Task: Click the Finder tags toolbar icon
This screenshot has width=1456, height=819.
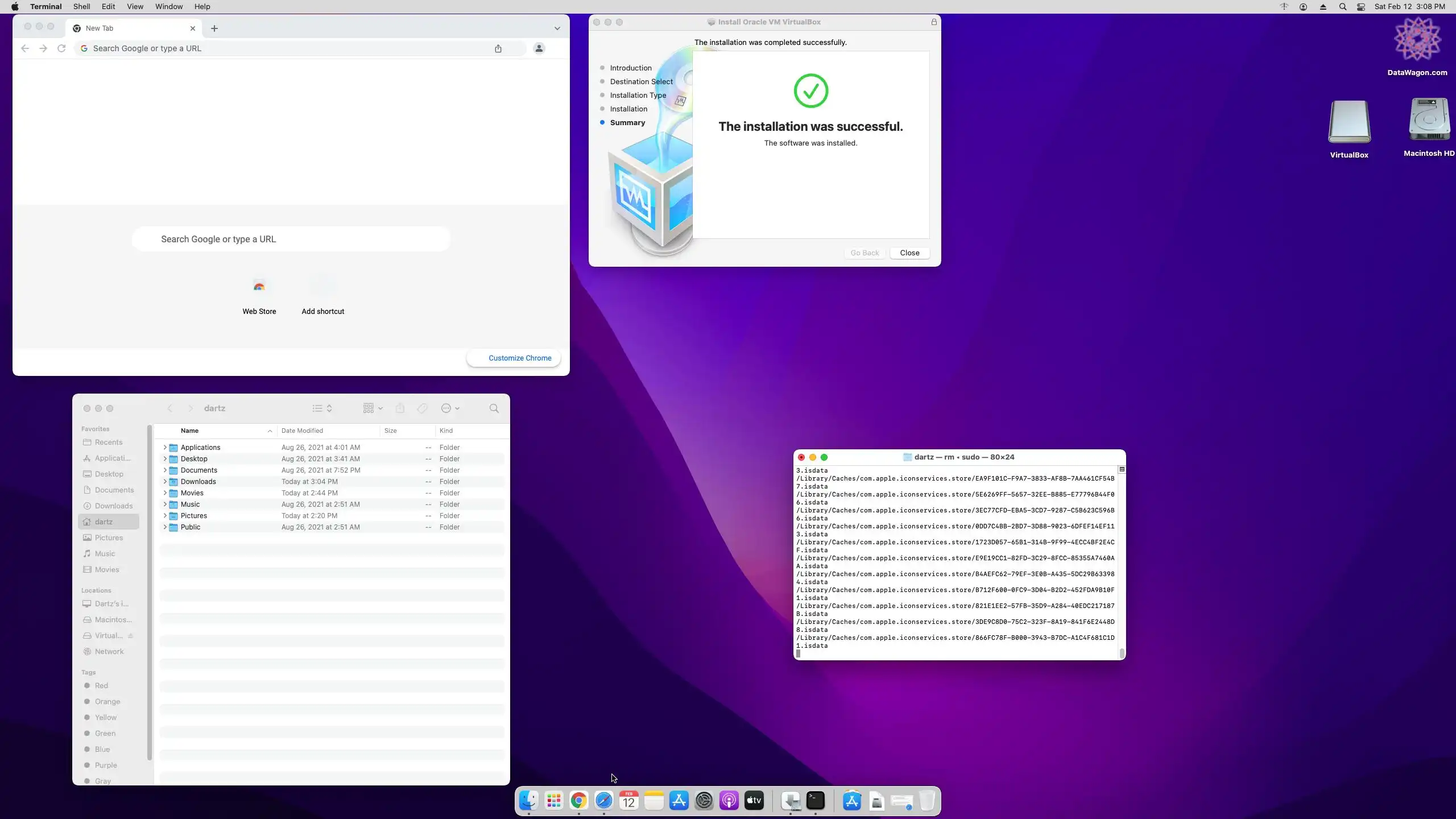Action: (422, 408)
